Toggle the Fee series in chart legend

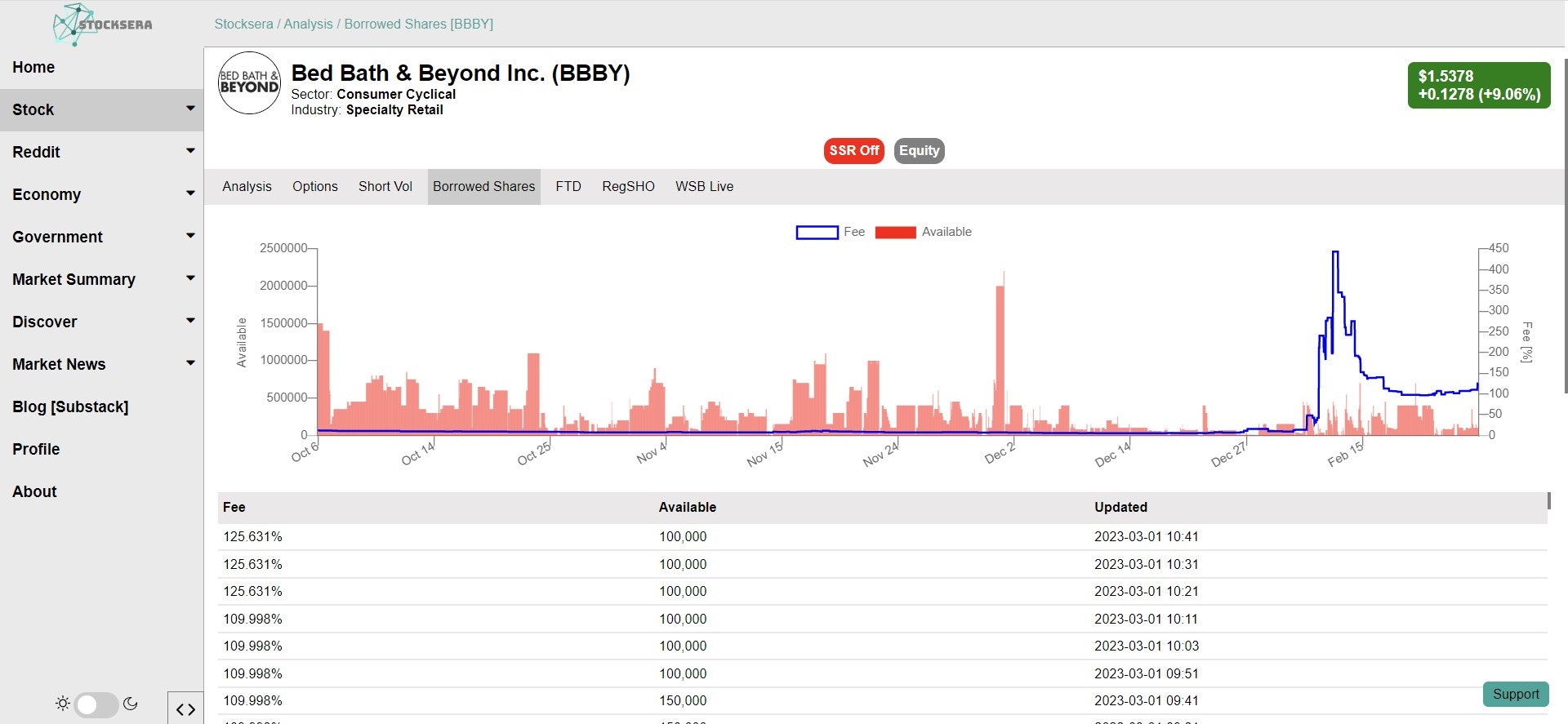tap(830, 232)
